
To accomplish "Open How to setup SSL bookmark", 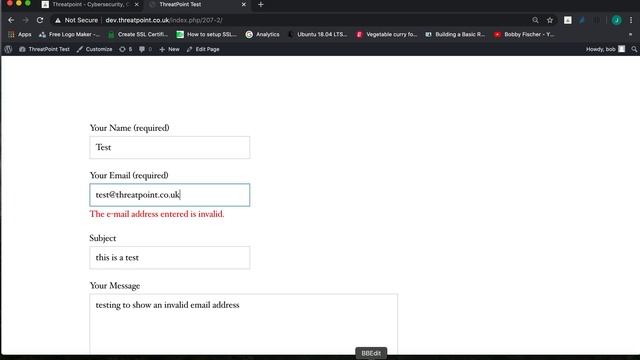I will coord(207,35).
